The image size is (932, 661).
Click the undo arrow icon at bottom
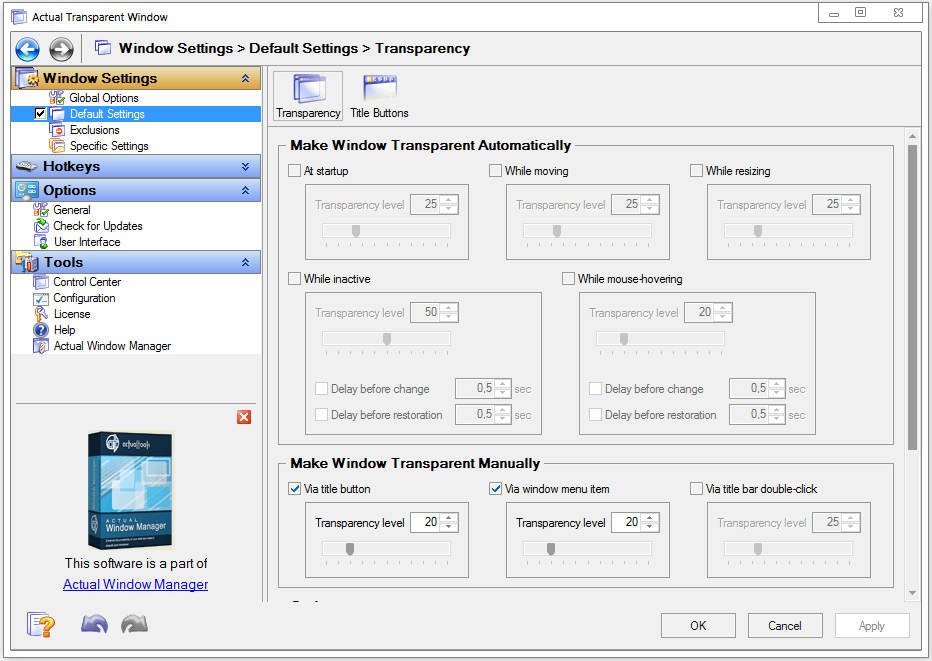coord(94,625)
